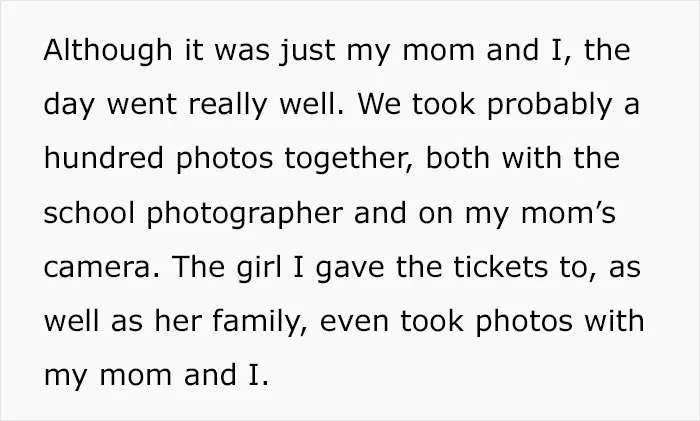Click the word "both" in the third line
The image size is (700, 421).
458,159
